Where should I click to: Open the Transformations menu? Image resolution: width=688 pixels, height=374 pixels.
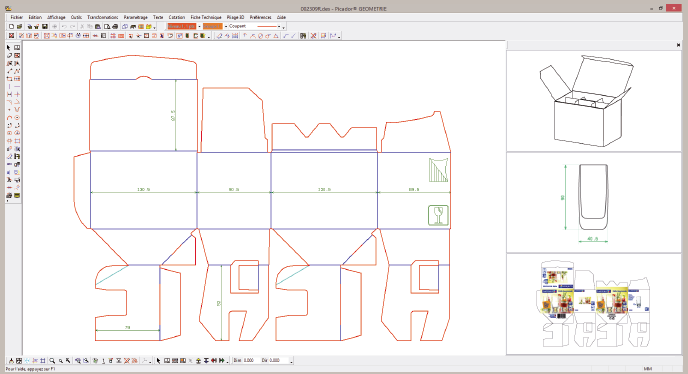click(x=103, y=17)
